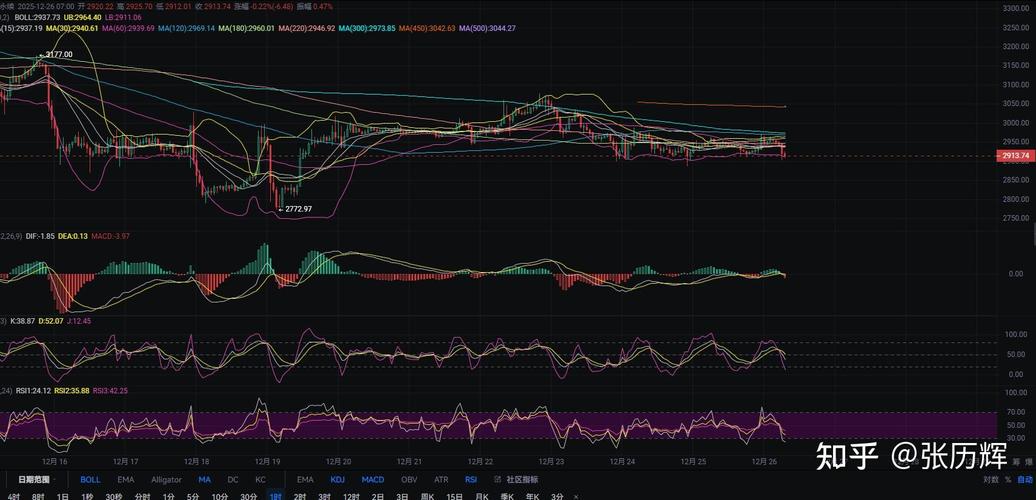The height and width of the screenshot is (500, 1036).
Task: Switch price axis to percent scale
Action: pyautogui.click(x=1008, y=480)
